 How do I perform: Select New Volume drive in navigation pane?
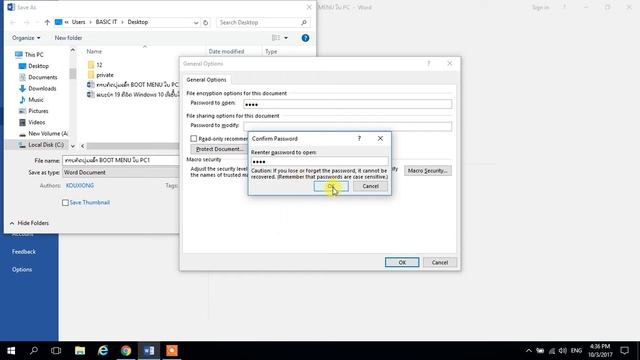click(43, 133)
